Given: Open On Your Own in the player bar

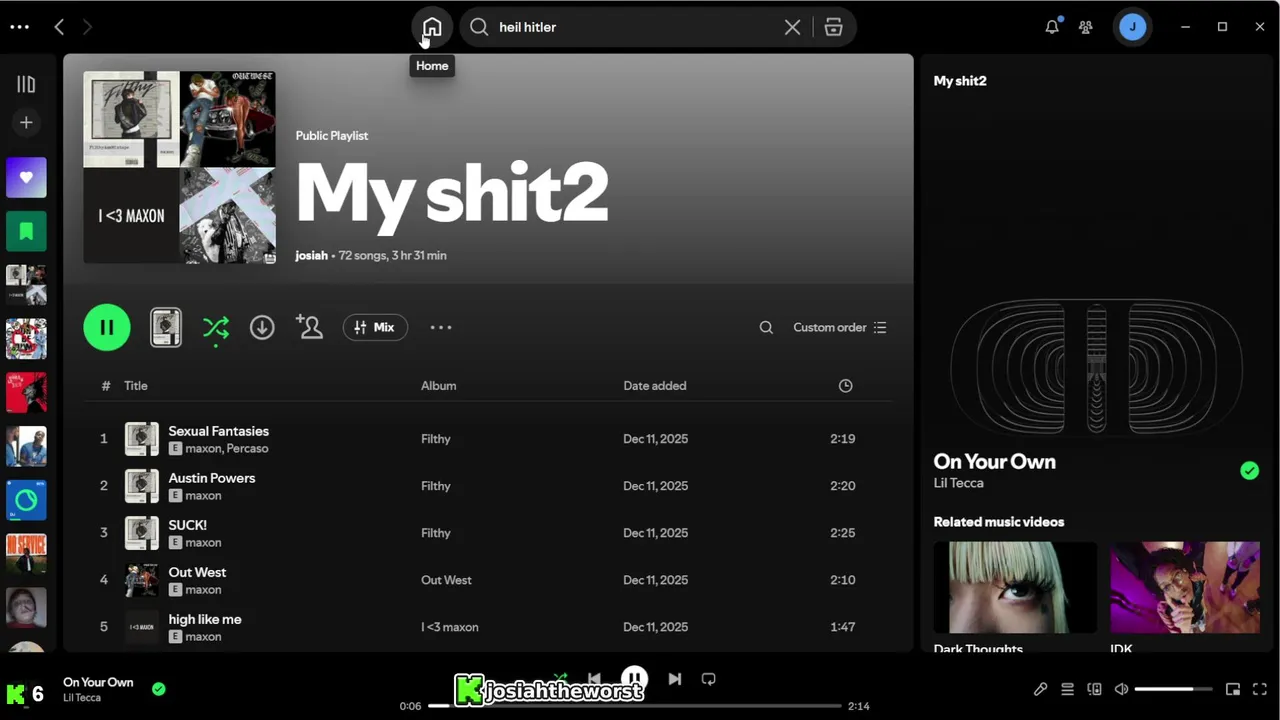Looking at the screenshot, I should tap(98, 682).
